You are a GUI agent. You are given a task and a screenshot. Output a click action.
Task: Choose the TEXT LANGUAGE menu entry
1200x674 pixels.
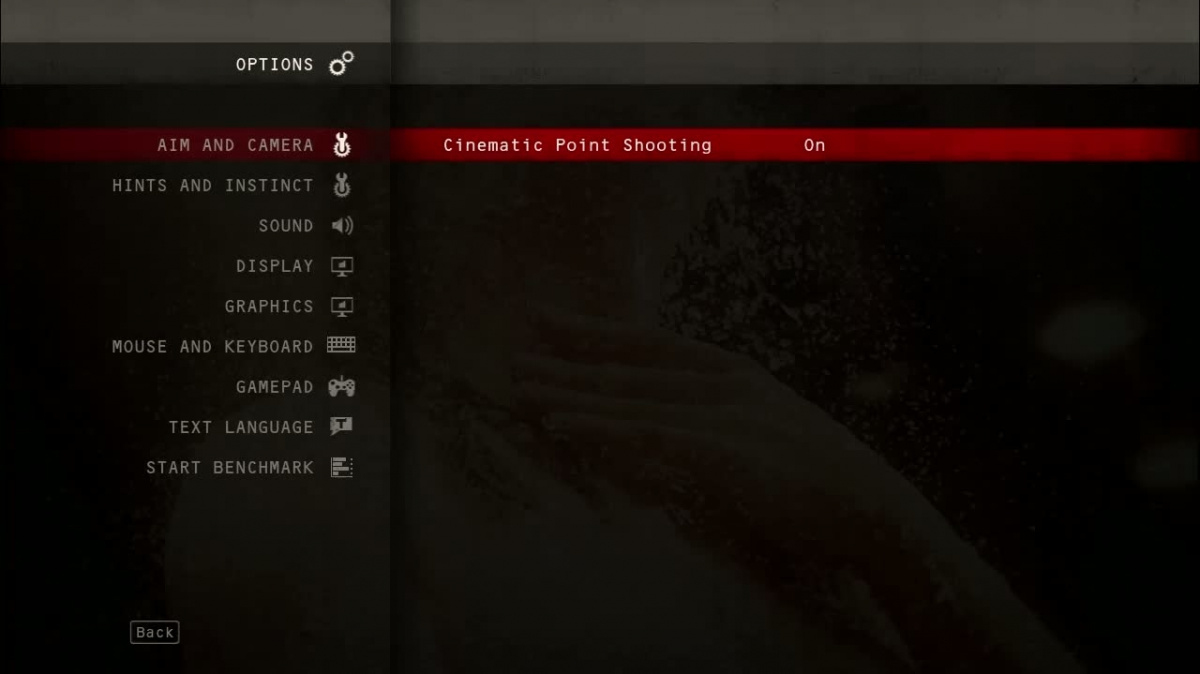tap(241, 427)
